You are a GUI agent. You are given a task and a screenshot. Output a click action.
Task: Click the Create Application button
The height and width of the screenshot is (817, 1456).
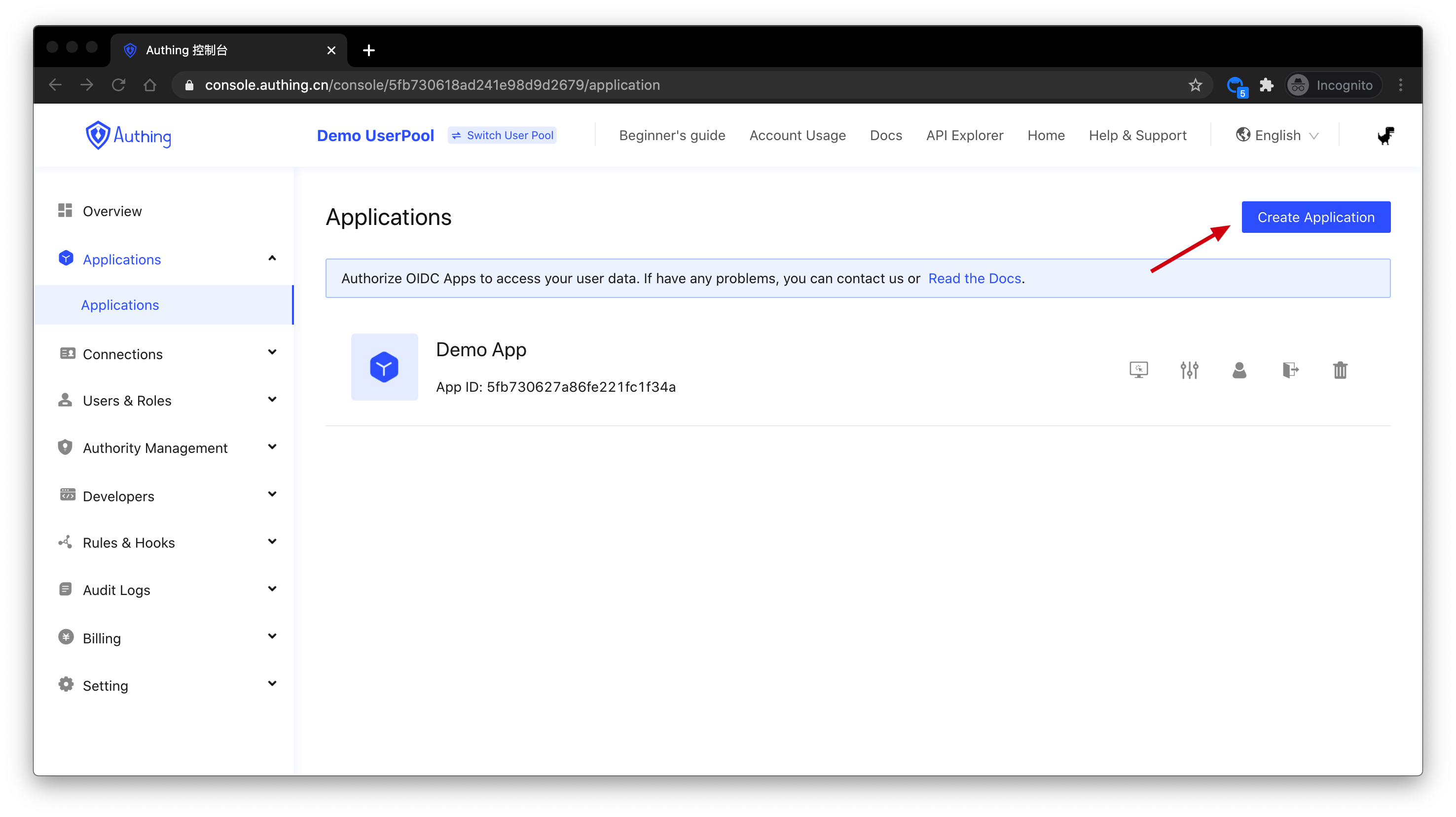pos(1316,217)
